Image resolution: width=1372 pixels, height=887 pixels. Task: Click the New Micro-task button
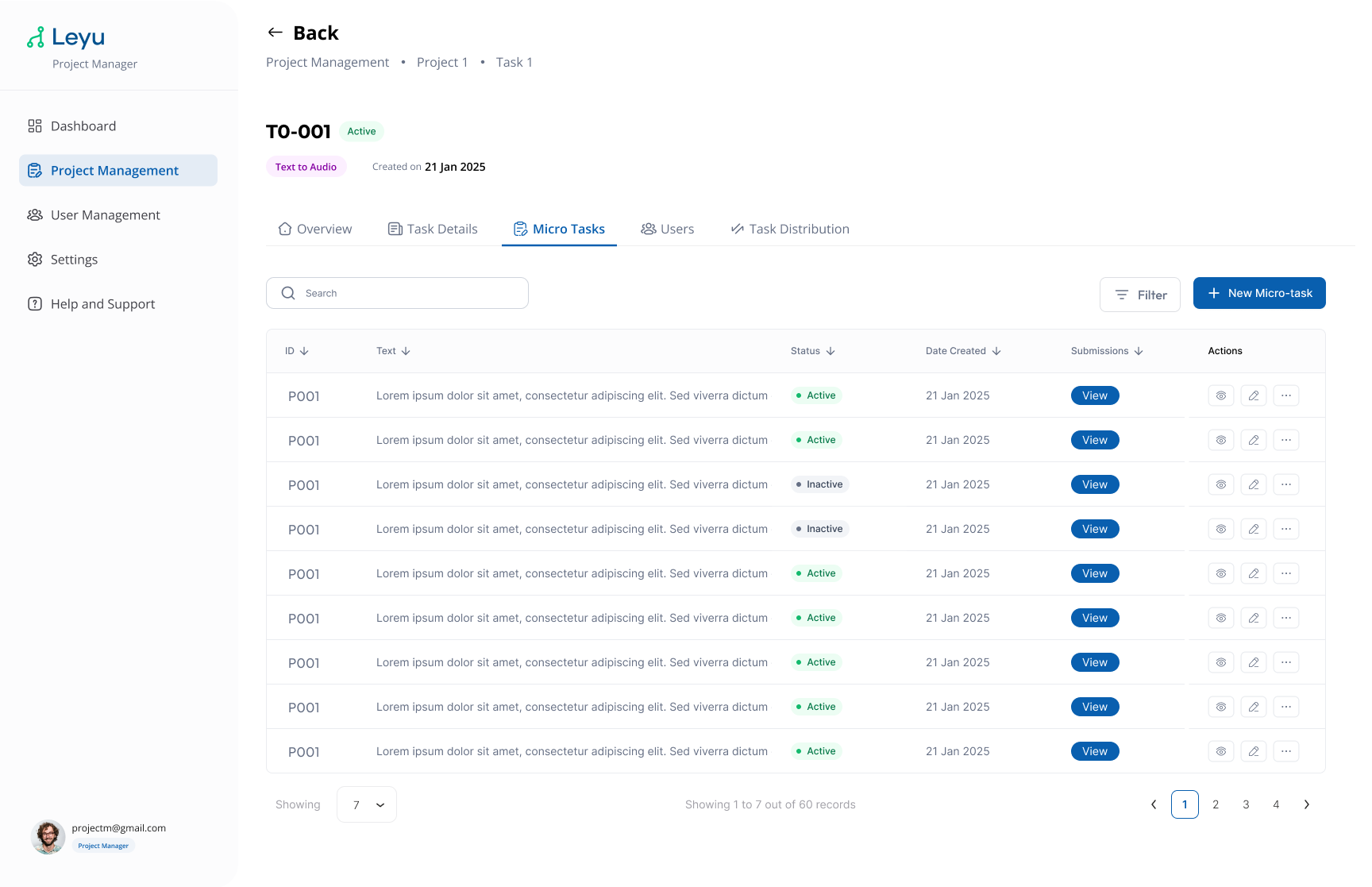coord(1258,293)
